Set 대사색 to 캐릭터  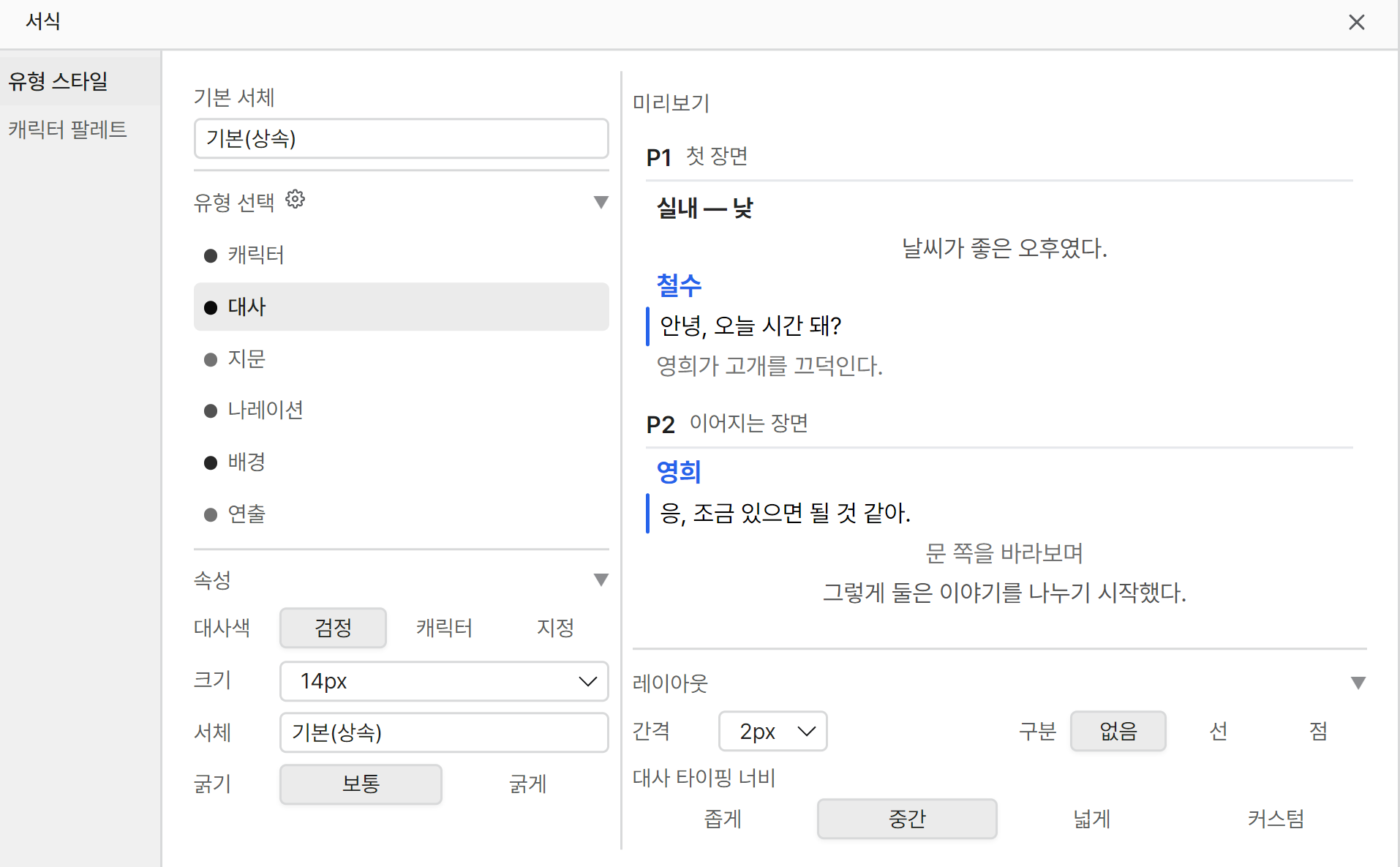[444, 628]
